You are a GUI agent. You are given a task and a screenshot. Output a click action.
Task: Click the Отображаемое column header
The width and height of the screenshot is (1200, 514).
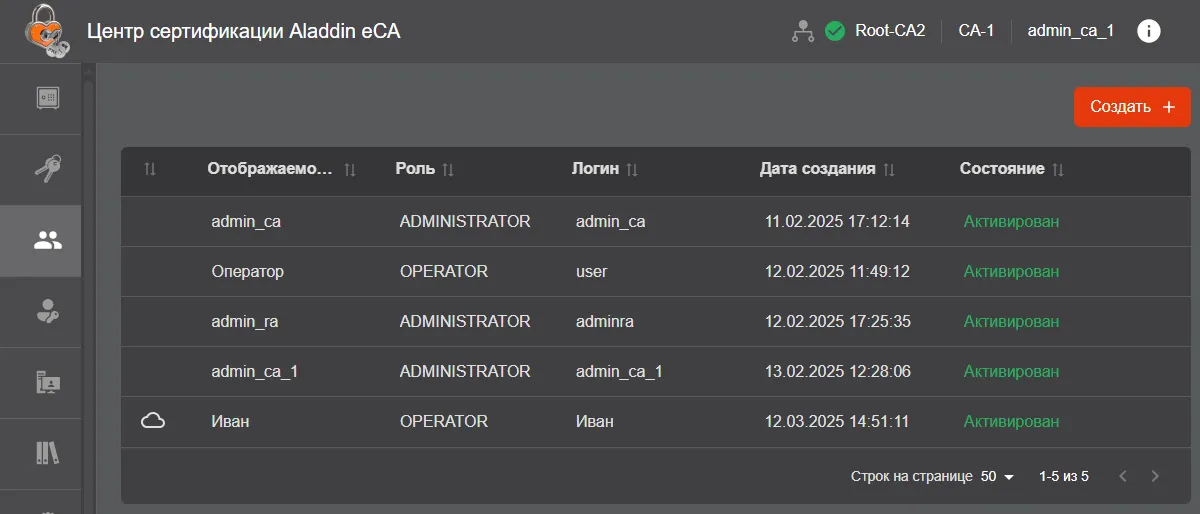tap(269, 169)
